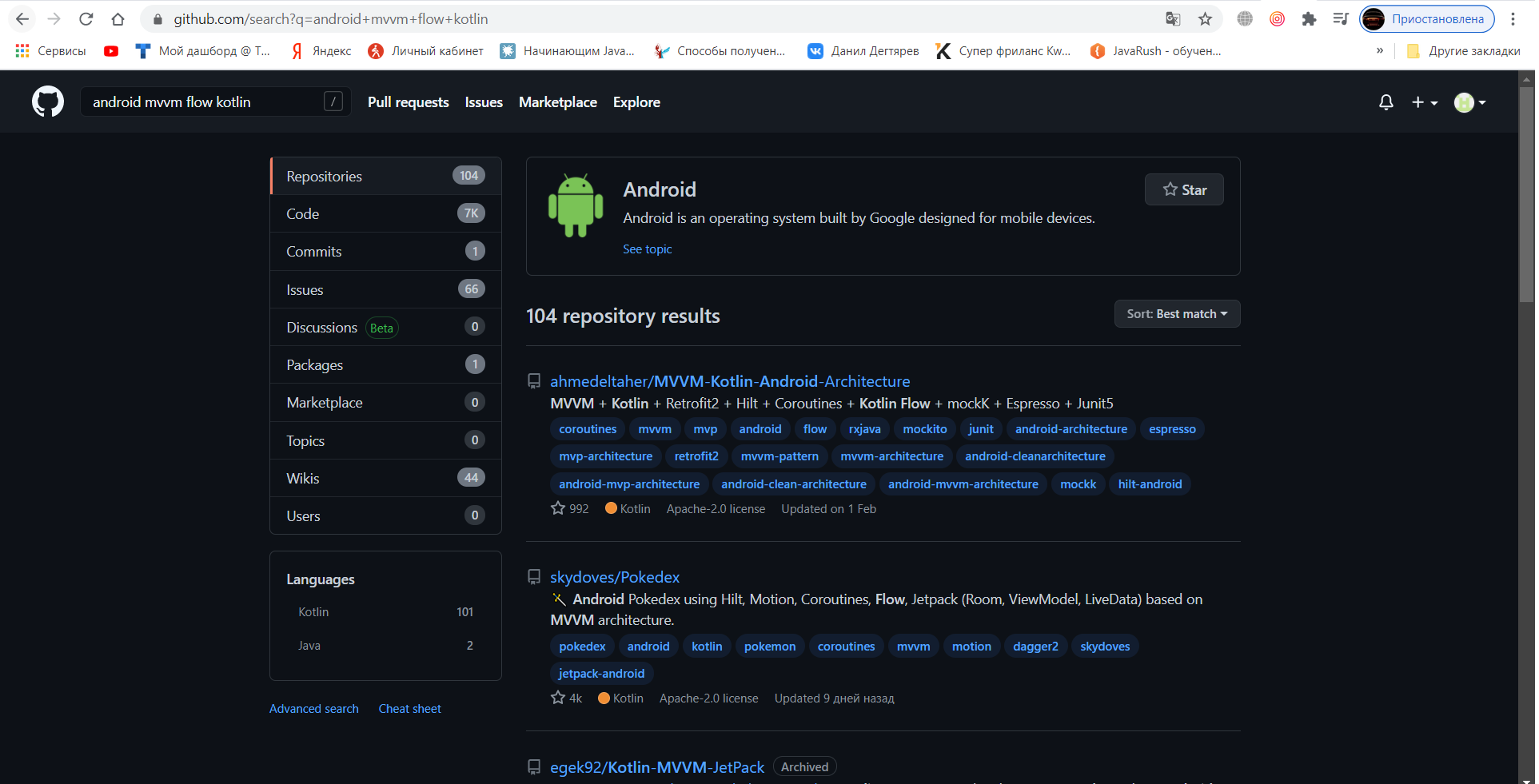Screen dimensions: 1539x784
Task: Star the Android topic
Action: pyautogui.click(x=1184, y=189)
